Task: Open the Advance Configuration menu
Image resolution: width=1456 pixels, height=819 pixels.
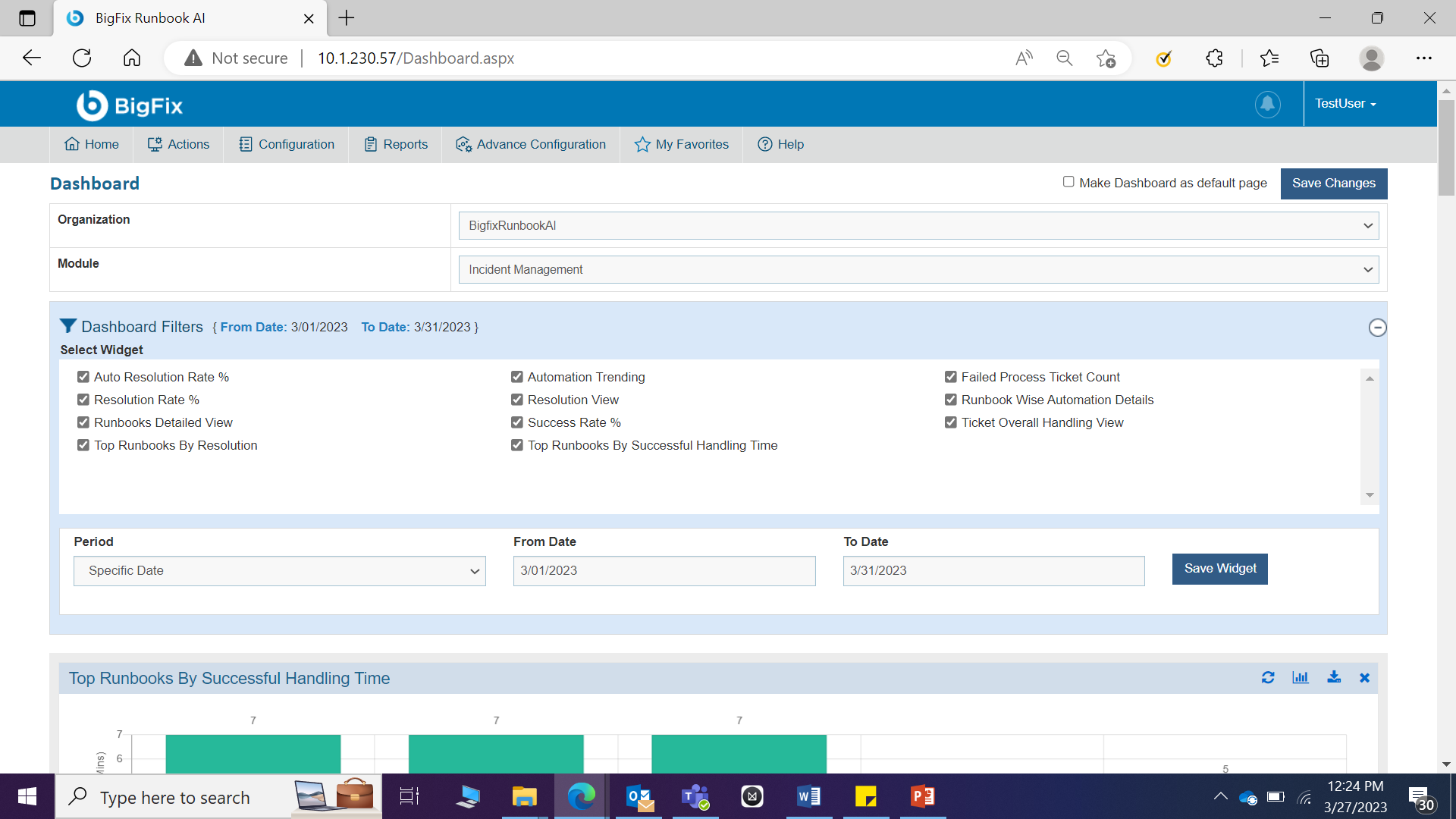Action: [531, 144]
